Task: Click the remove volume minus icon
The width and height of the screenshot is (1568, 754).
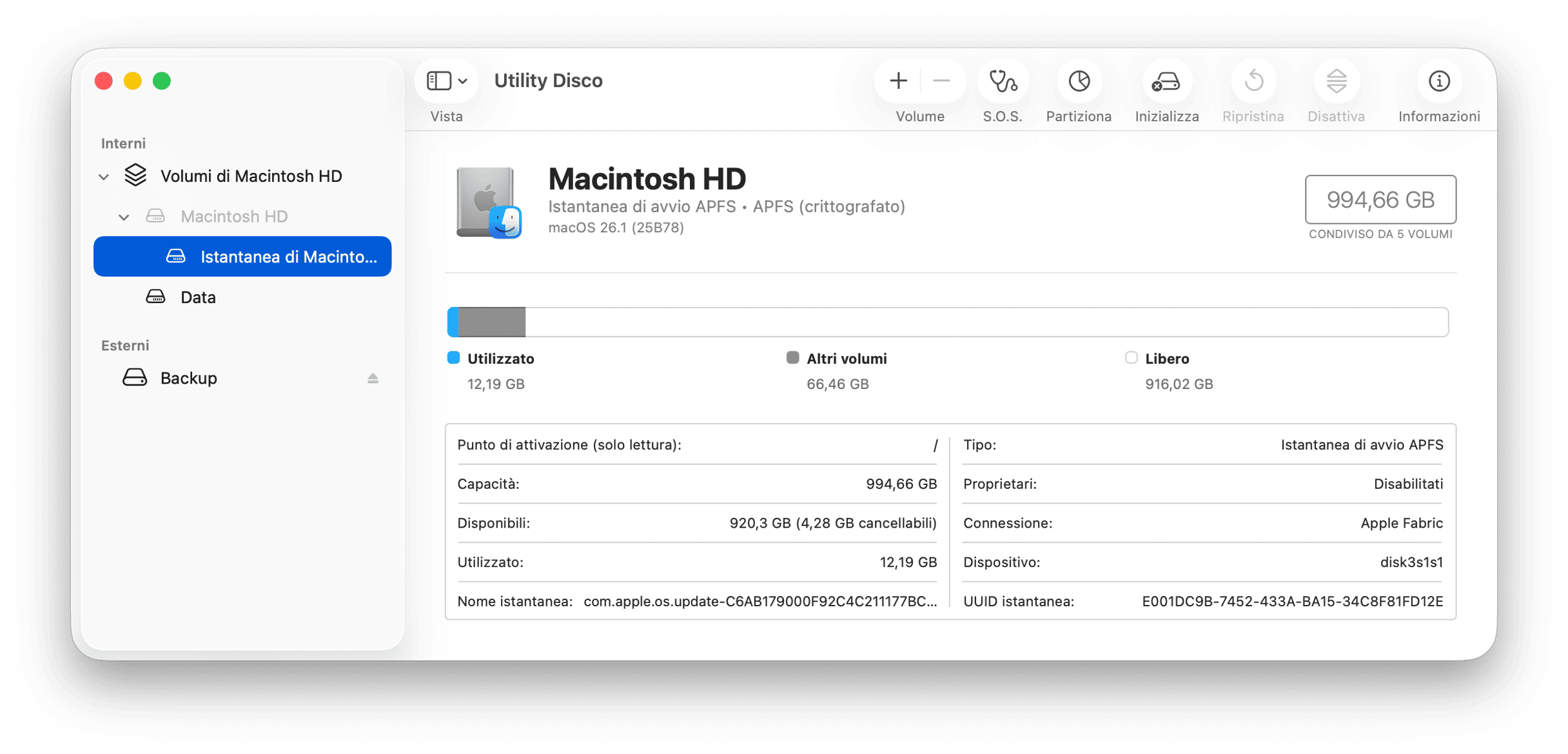Action: (941, 81)
